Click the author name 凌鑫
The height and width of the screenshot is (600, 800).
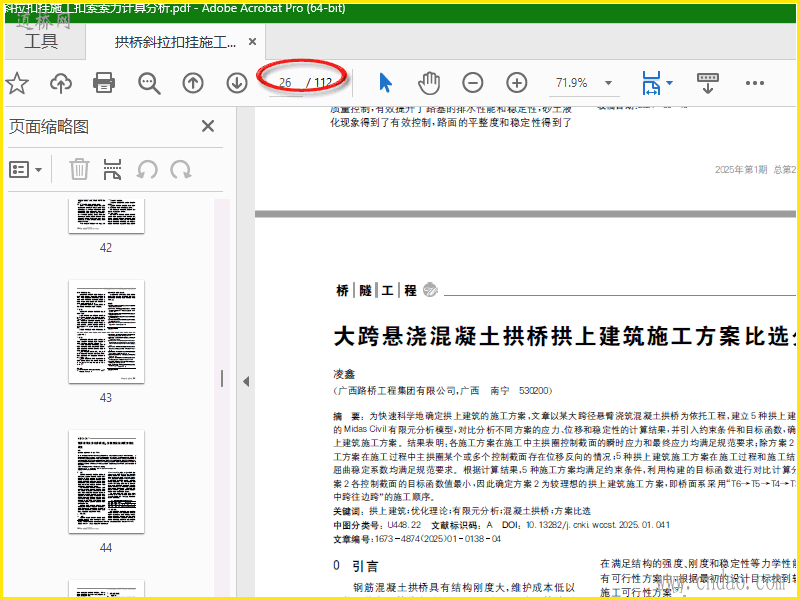point(344,374)
